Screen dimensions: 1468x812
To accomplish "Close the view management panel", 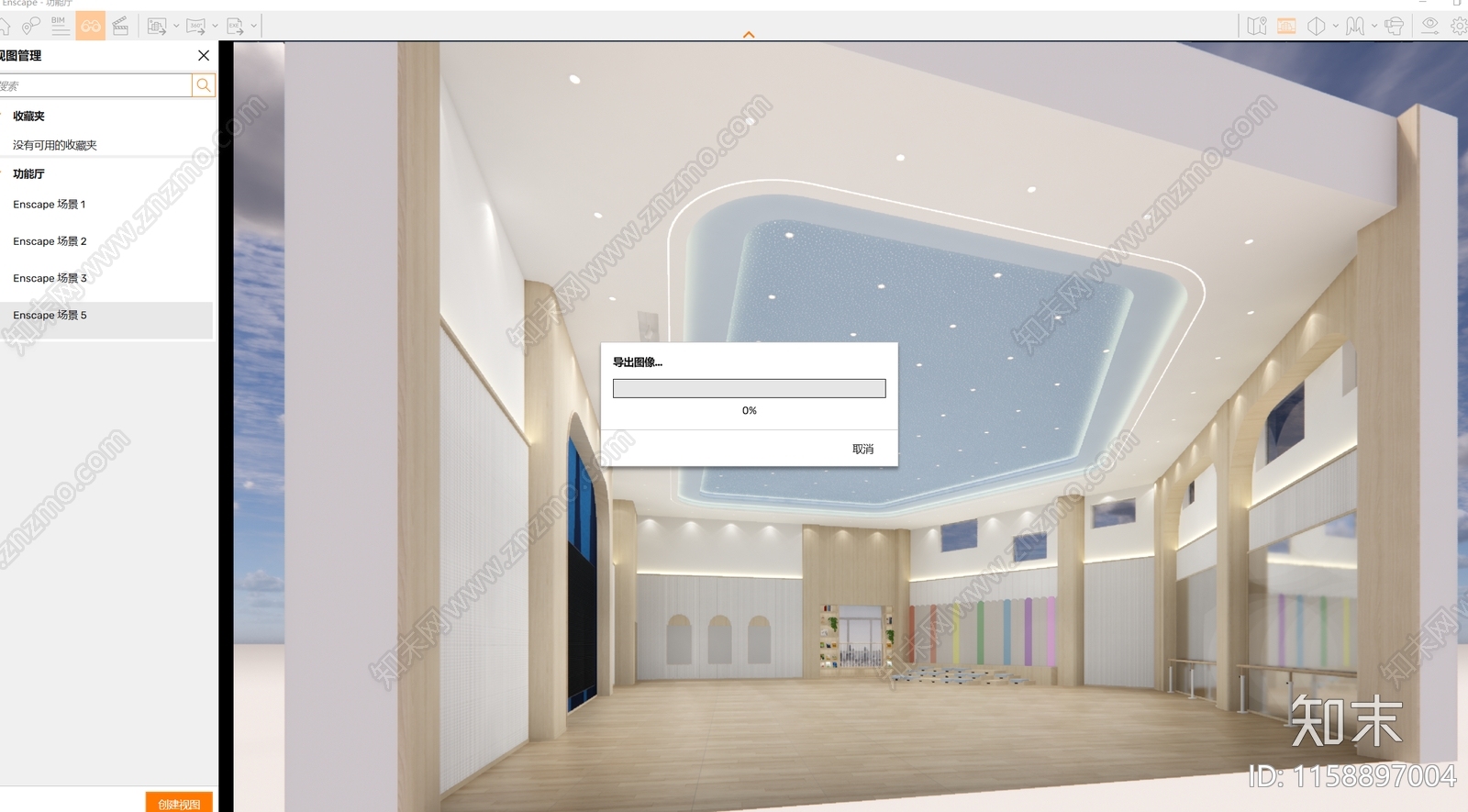I will click(x=204, y=56).
